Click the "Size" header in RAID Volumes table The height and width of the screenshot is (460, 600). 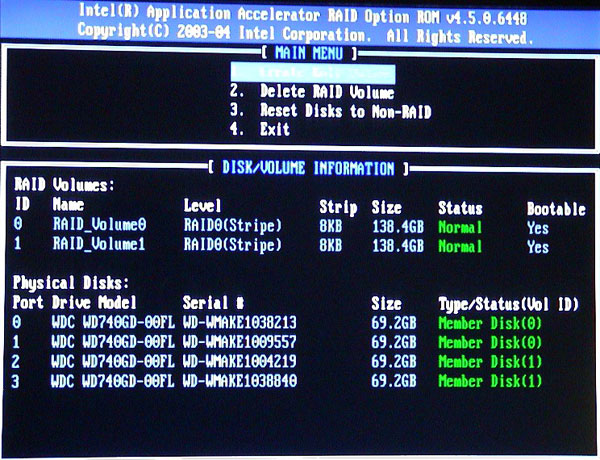(386, 207)
